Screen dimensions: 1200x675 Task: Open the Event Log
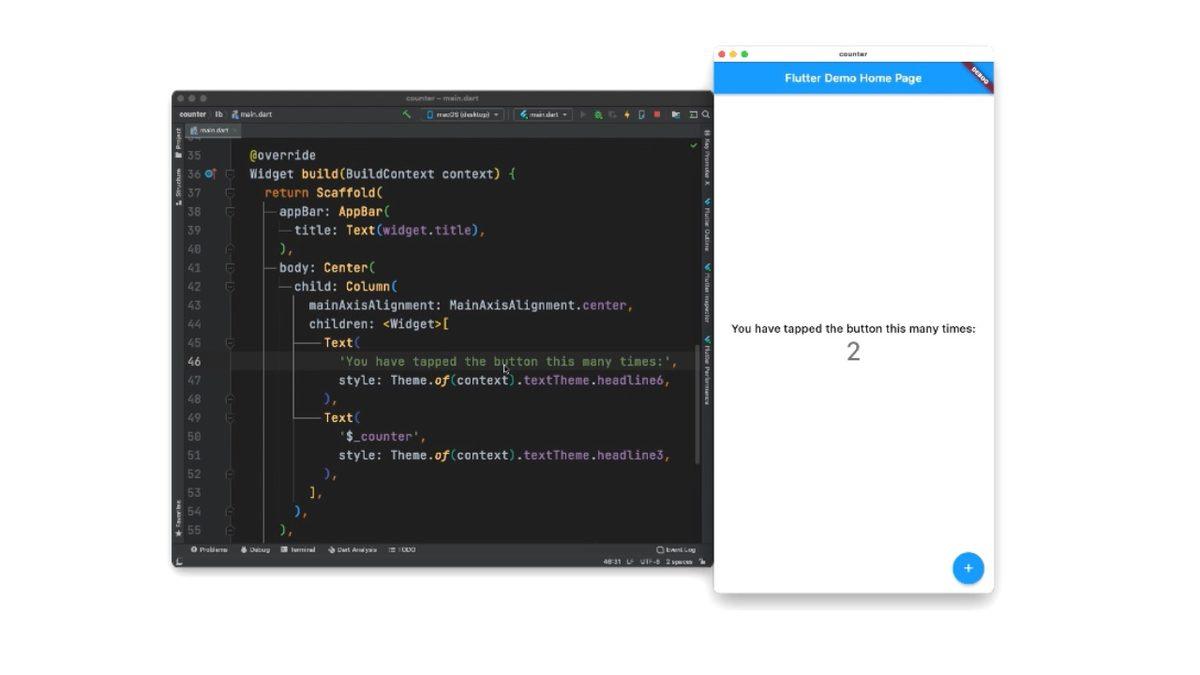pyautogui.click(x=678, y=549)
